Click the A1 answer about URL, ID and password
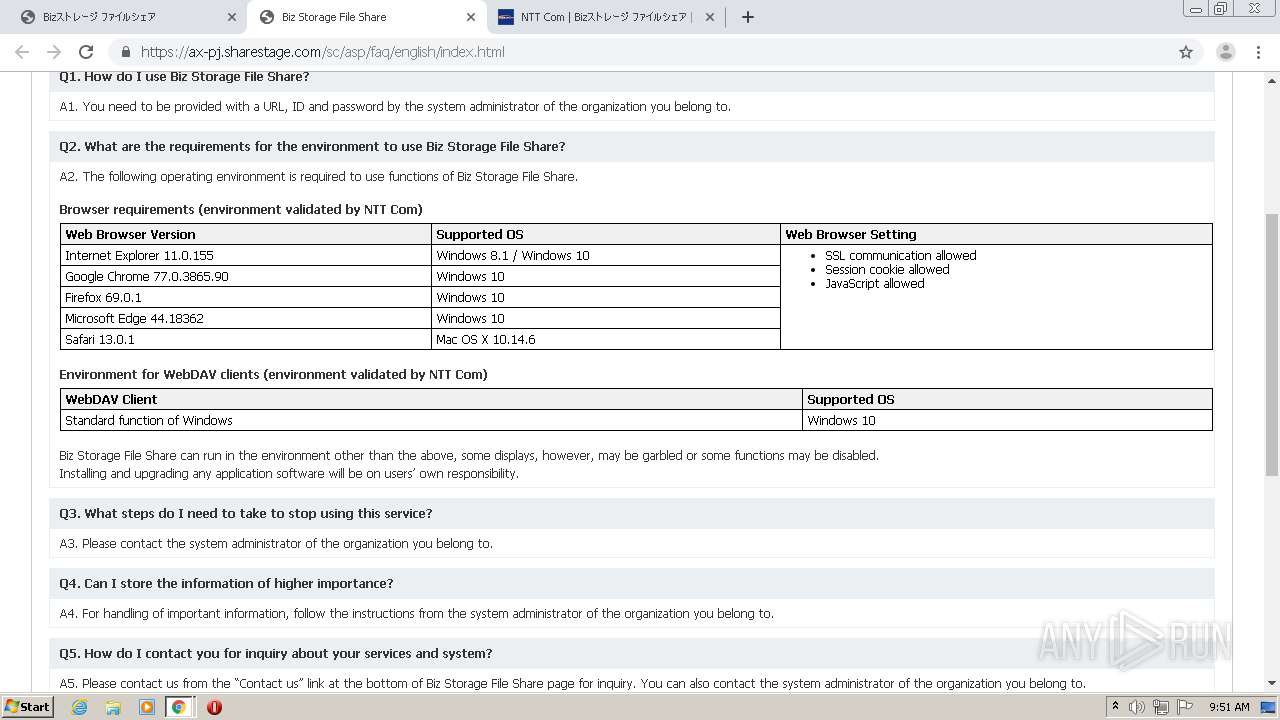 tap(395, 107)
